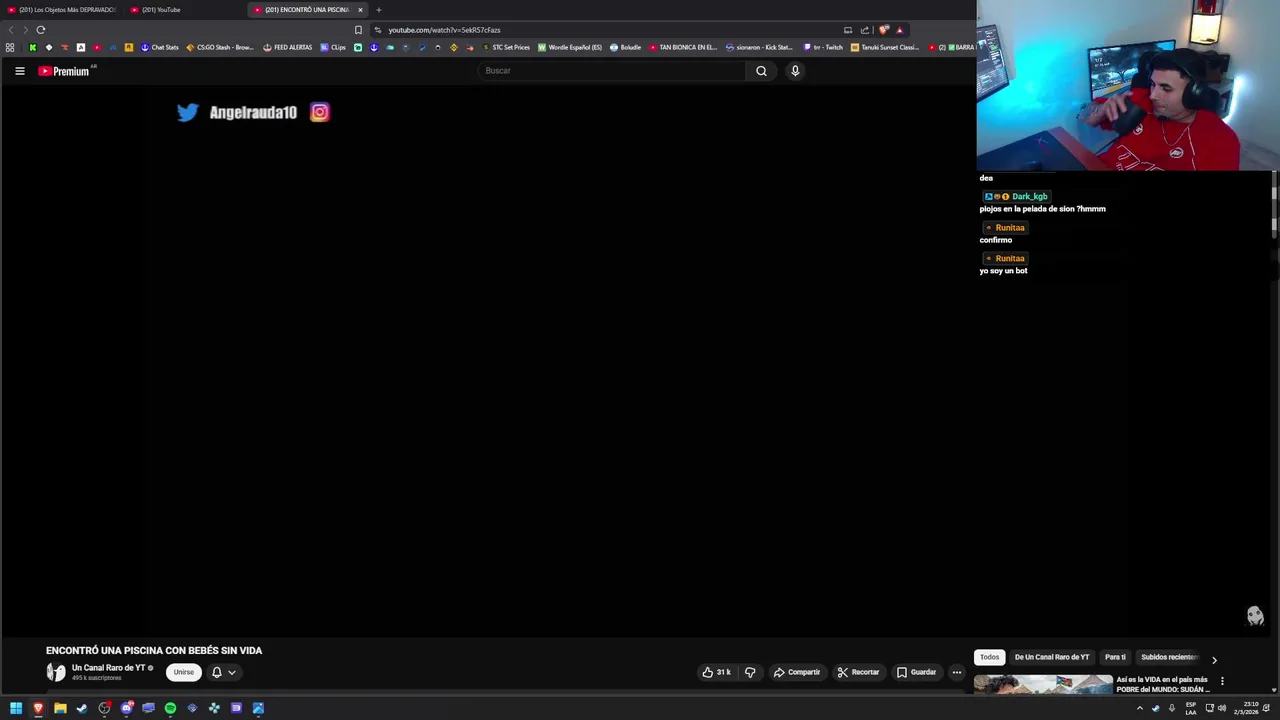Open Un Canal Raro de YT channel avatar

(56, 672)
